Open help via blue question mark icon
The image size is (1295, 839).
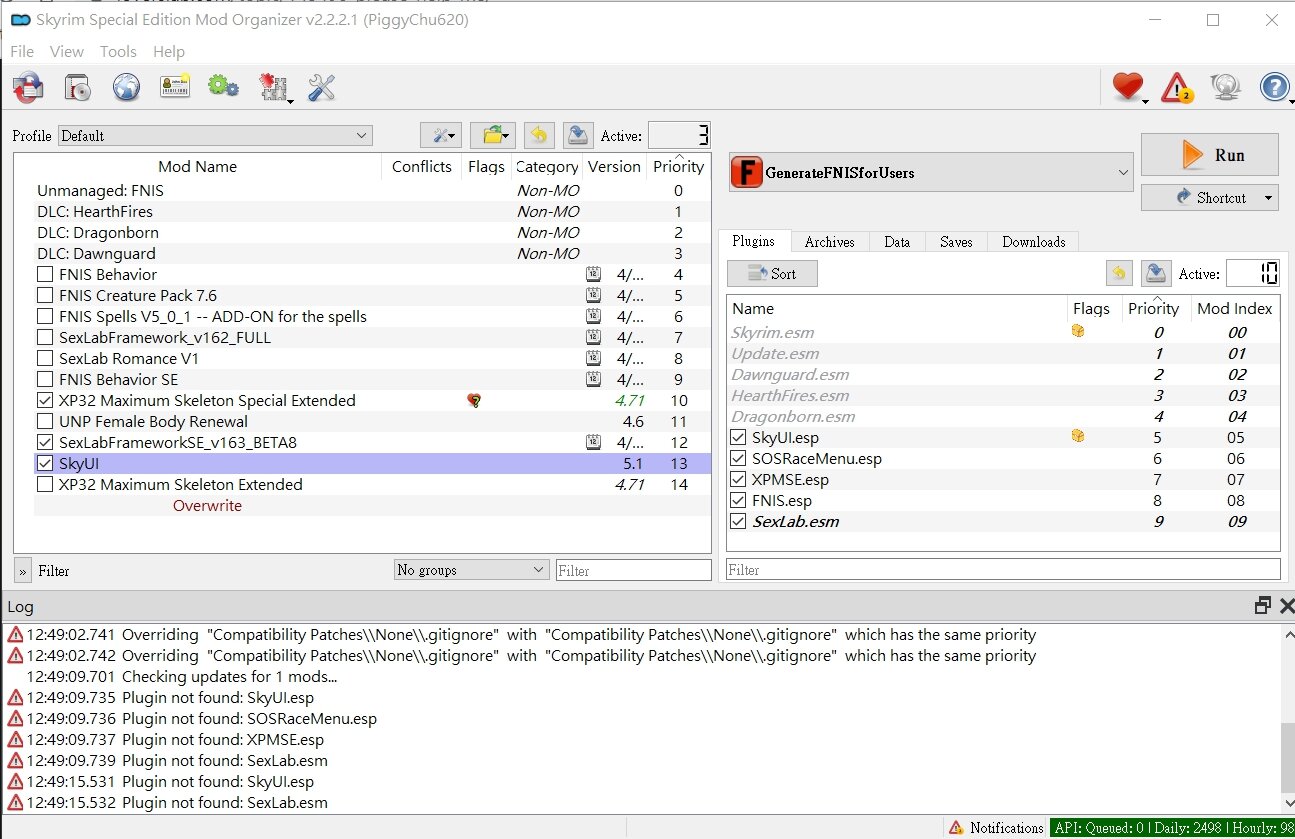tap(1274, 88)
